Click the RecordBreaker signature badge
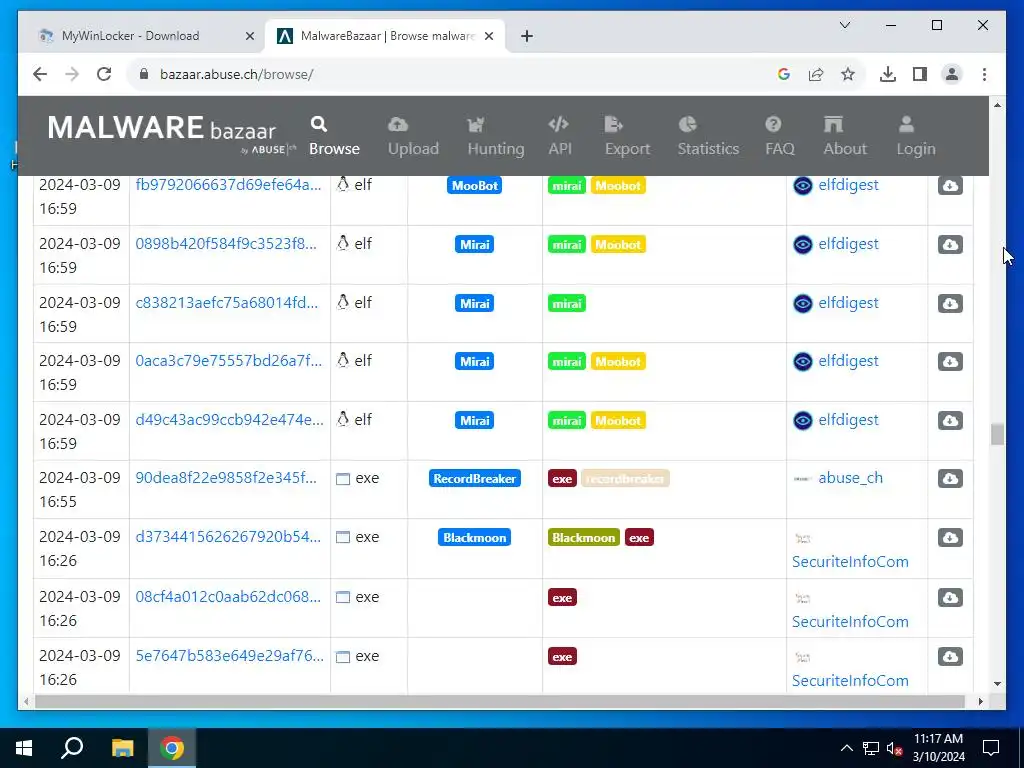1024x768 pixels. point(475,479)
